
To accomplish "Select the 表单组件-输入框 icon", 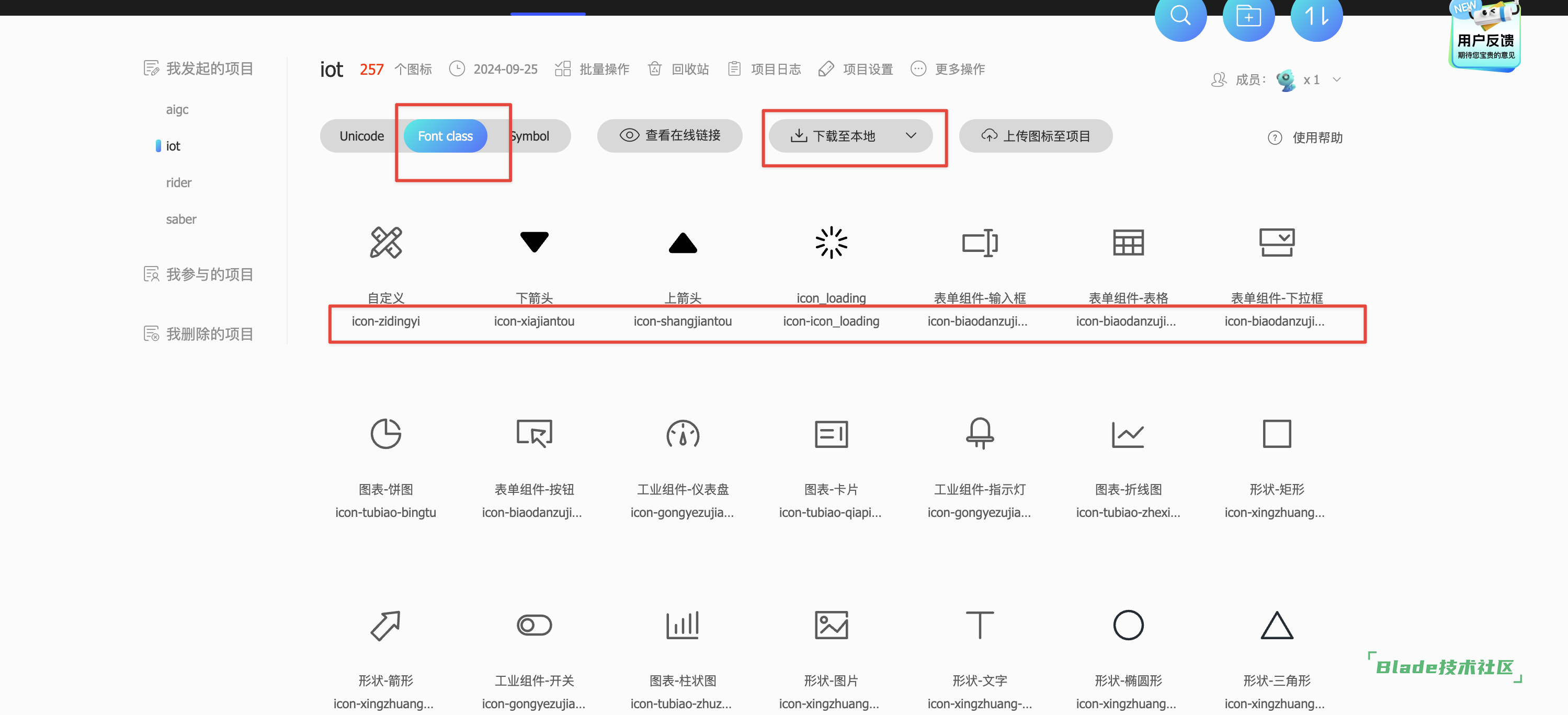I will point(980,242).
